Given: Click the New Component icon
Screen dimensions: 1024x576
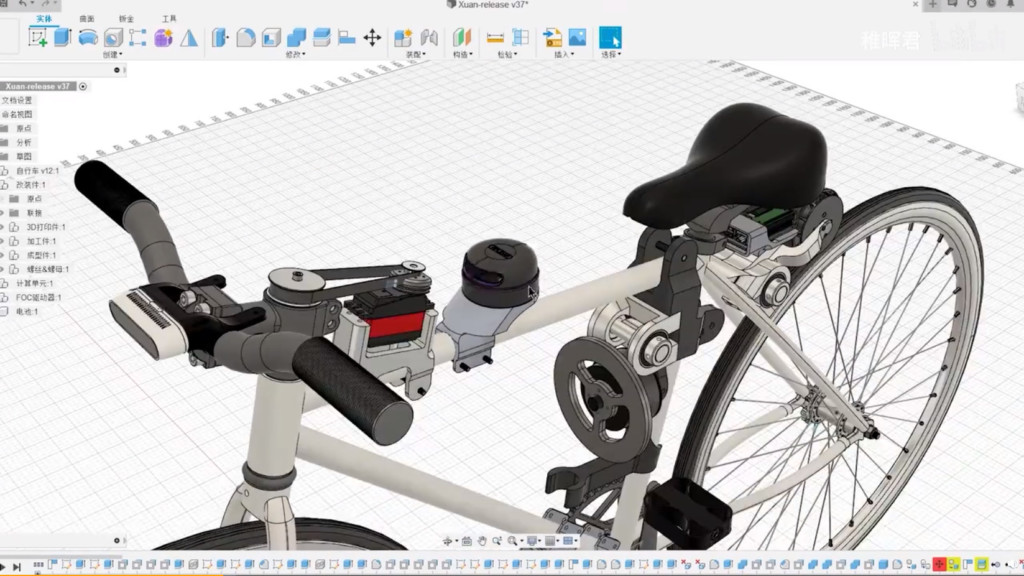Looking at the screenshot, I should (x=403, y=38).
